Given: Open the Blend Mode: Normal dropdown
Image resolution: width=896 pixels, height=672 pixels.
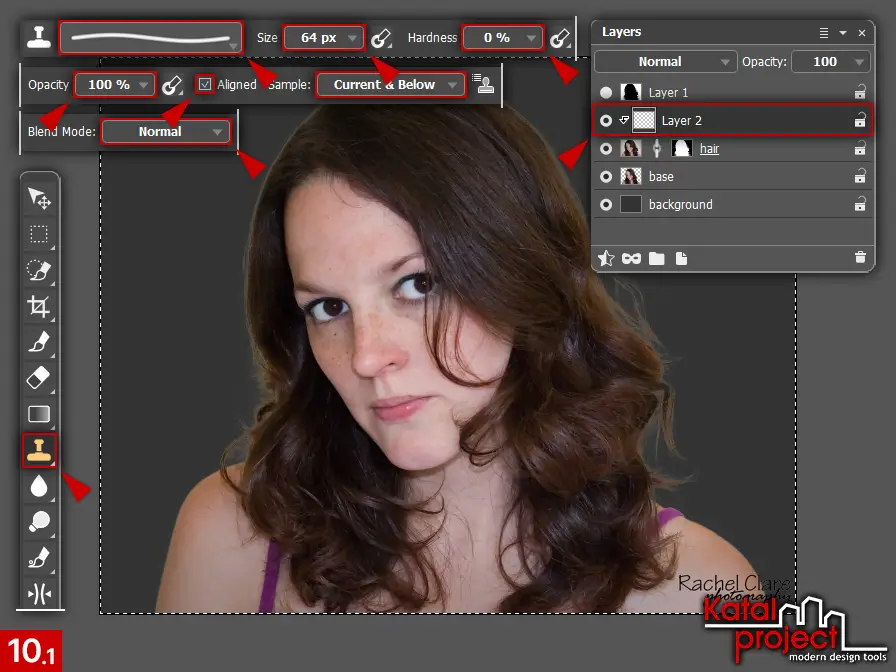Looking at the screenshot, I should coord(166,131).
